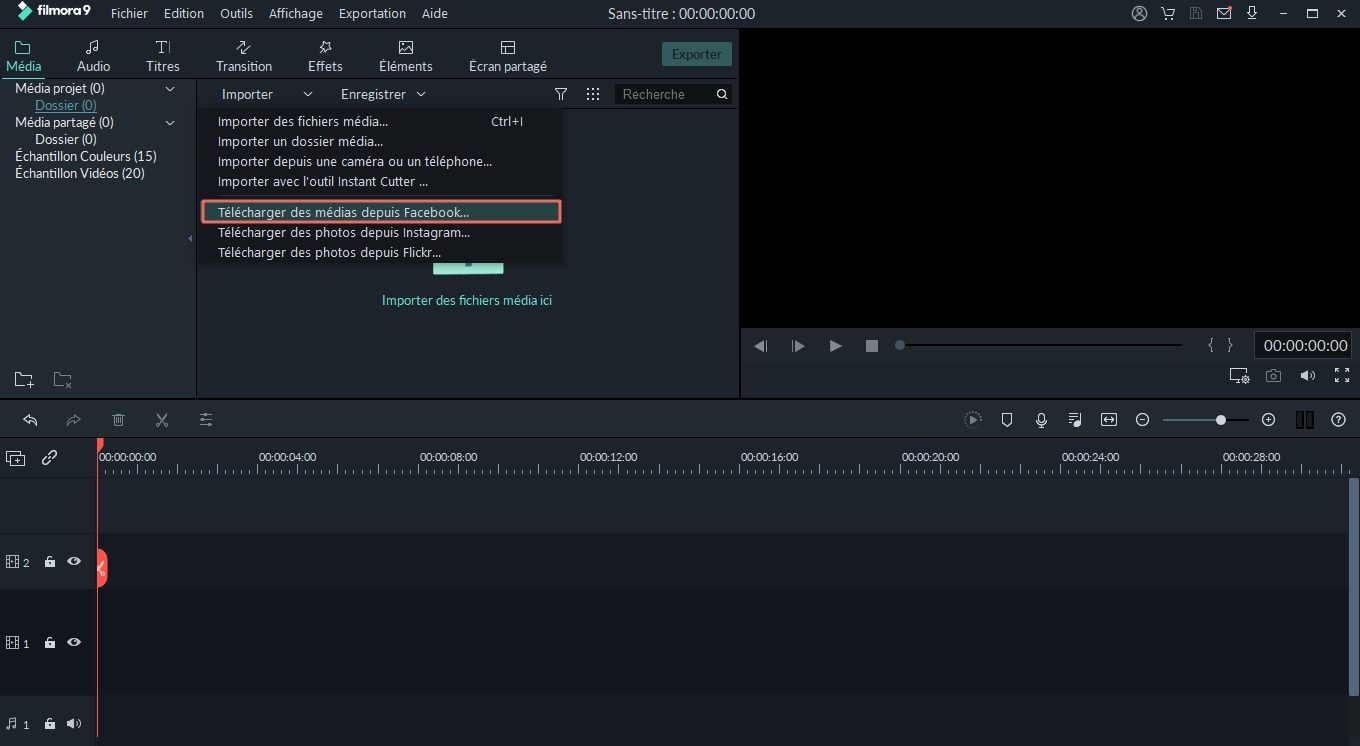
Task: Toggle visibility of video track 2
Action: pos(74,562)
